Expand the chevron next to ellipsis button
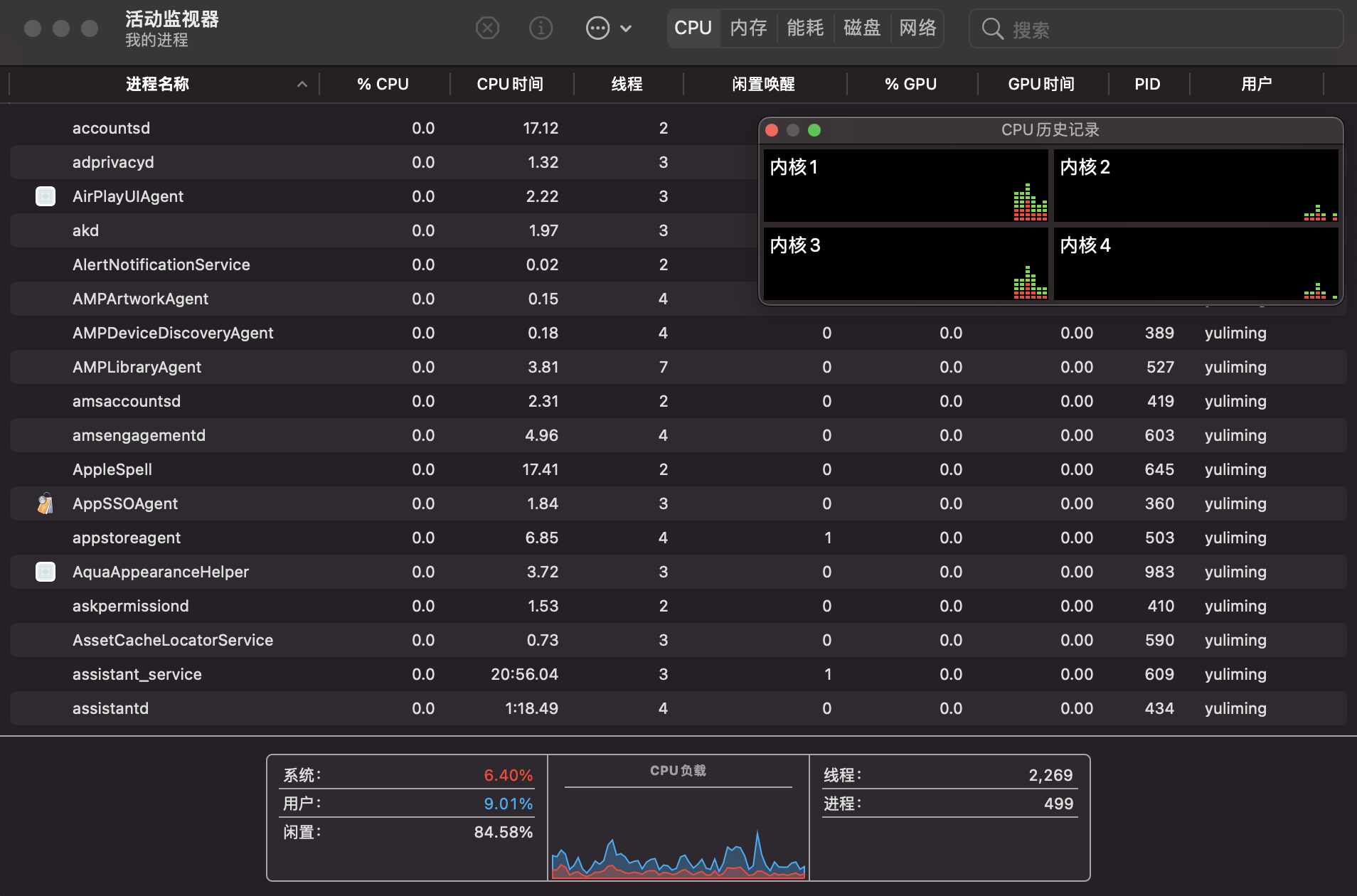Image resolution: width=1357 pixels, height=896 pixels. click(x=626, y=28)
